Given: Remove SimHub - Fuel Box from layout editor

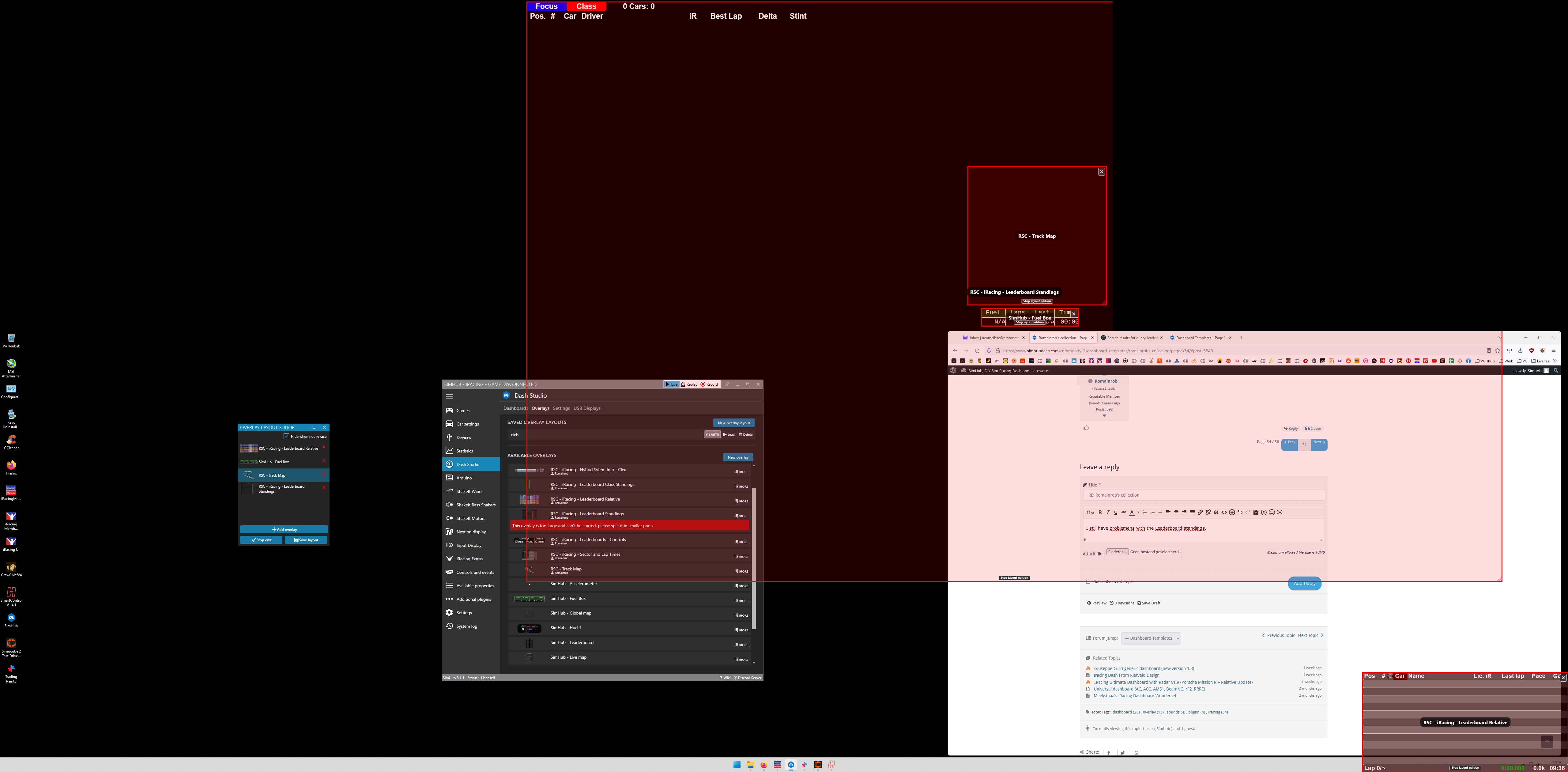Looking at the screenshot, I should point(324,461).
